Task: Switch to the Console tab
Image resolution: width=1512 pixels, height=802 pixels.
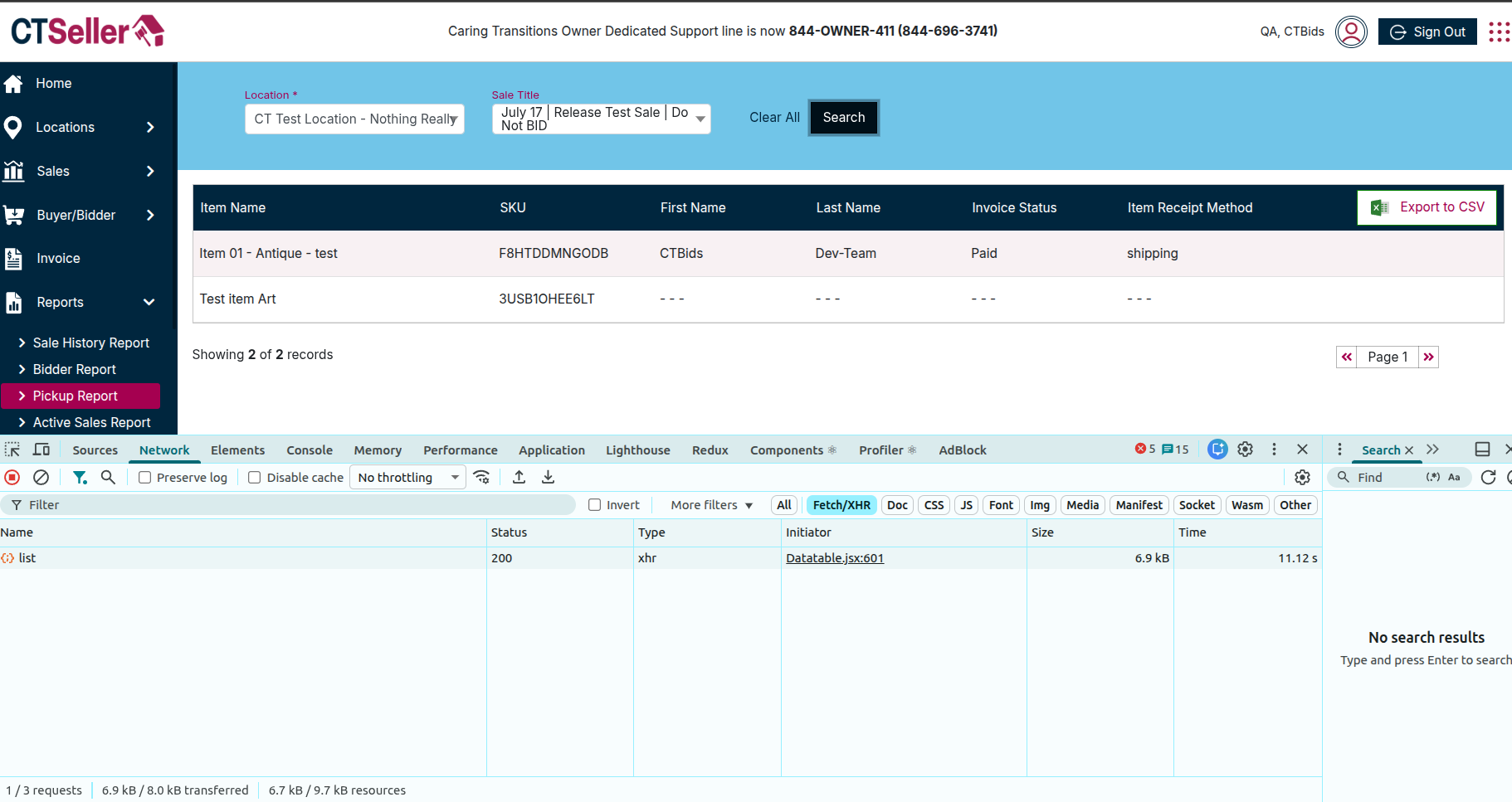Action: pyautogui.click(x=310, y=450)
